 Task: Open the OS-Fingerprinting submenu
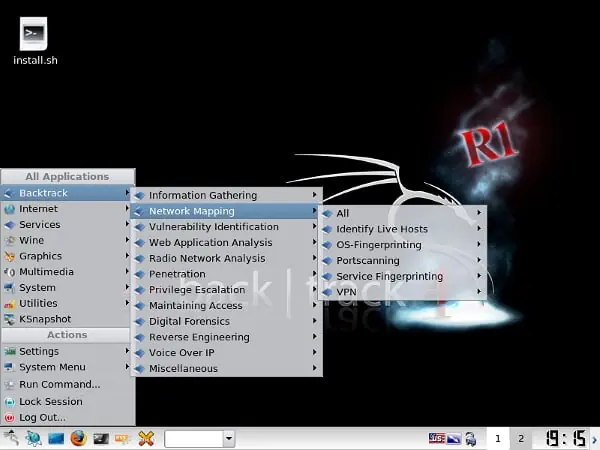(403, 245)
